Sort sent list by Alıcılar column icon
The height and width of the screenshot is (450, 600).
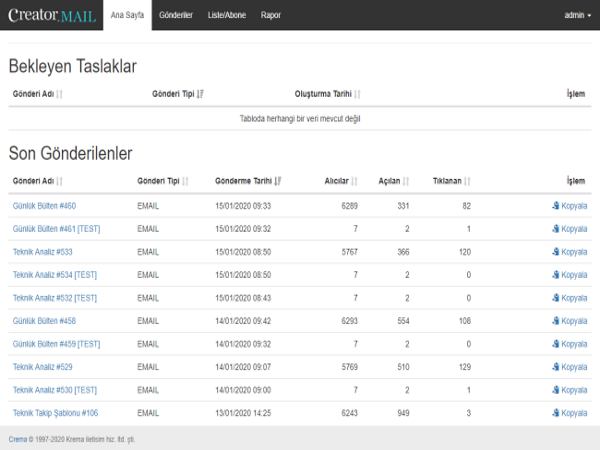(355, 181)
